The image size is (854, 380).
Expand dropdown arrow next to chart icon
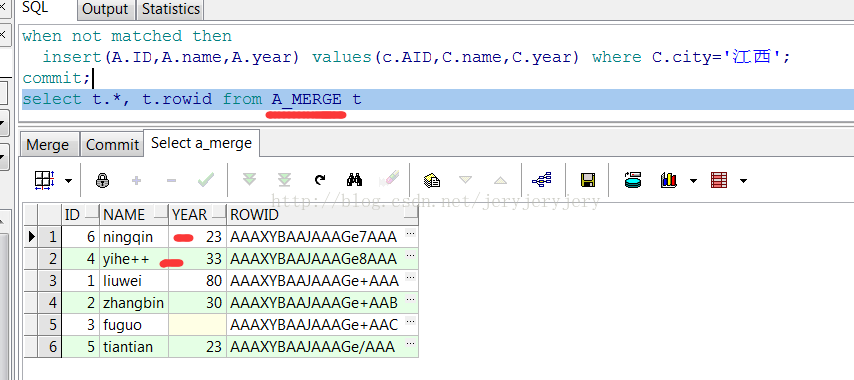coord(693,181)
